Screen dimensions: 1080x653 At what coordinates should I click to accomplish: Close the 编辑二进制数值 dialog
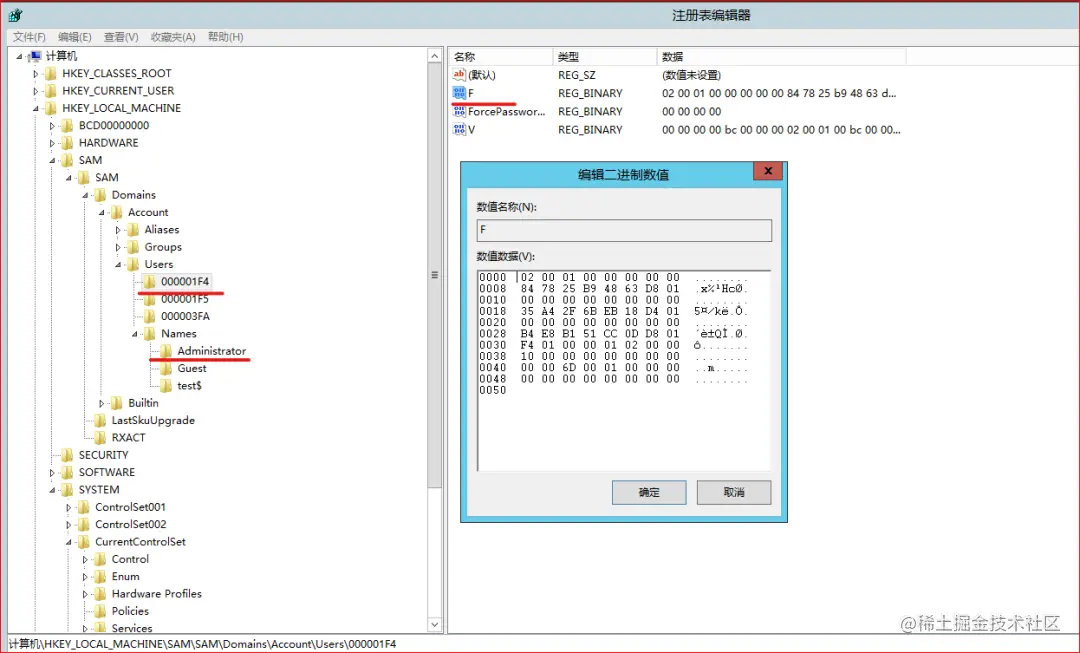point(768,171)
